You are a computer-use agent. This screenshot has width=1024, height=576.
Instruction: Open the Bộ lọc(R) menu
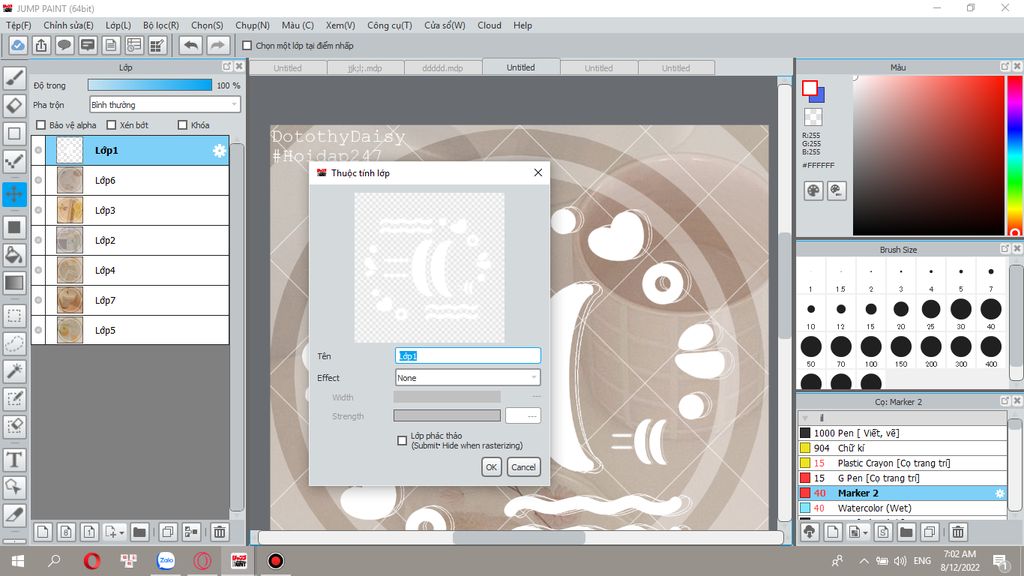coord(161,25)
